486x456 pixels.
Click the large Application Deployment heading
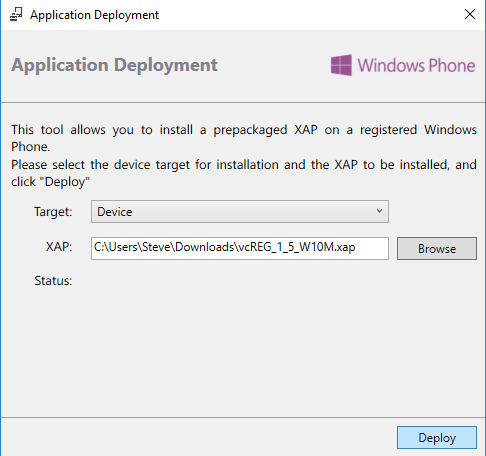pos(114,65)
